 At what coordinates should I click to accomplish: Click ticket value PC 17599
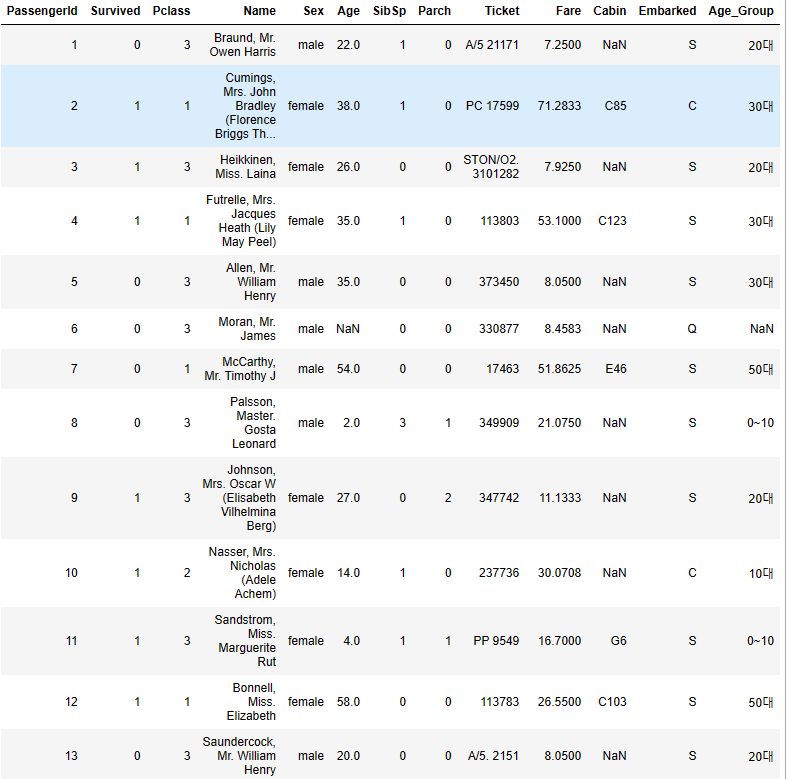pyautogui.click(x=492, y=106)
